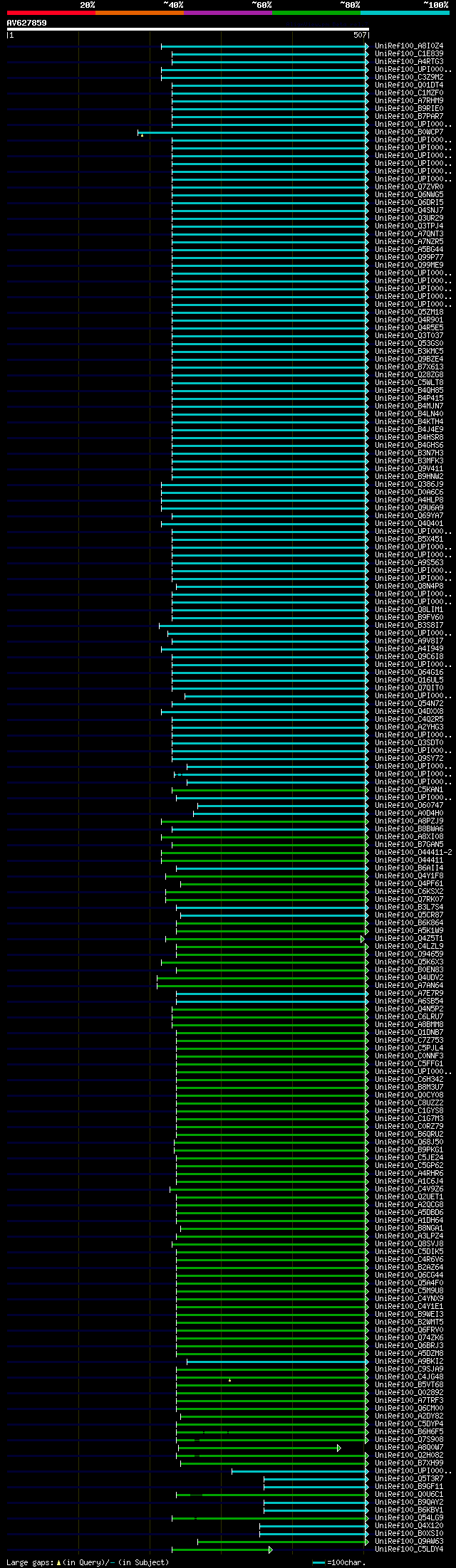Click UniRef100_Q99ME9 label
The width and height of the screenshot is (456, 1568).
409,265
